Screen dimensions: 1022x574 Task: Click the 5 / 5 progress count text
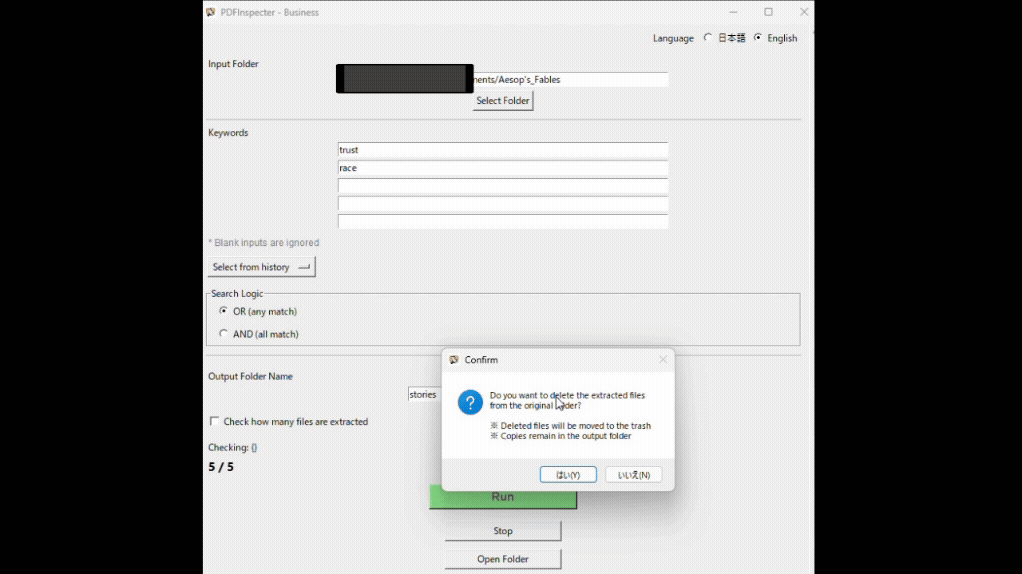click(x=221, y=467)
